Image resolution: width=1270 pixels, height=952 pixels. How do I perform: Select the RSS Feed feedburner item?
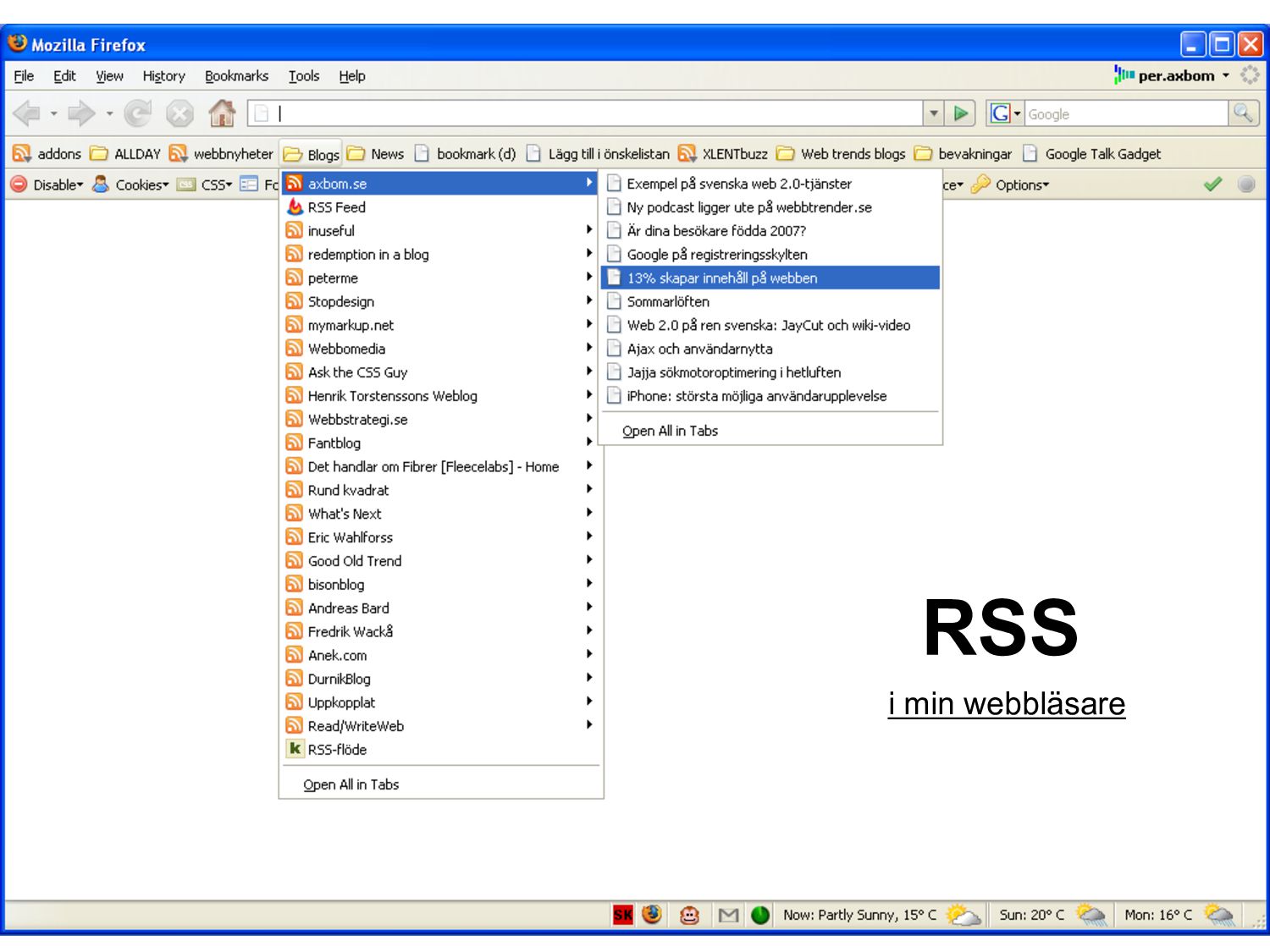coord(441,207)
